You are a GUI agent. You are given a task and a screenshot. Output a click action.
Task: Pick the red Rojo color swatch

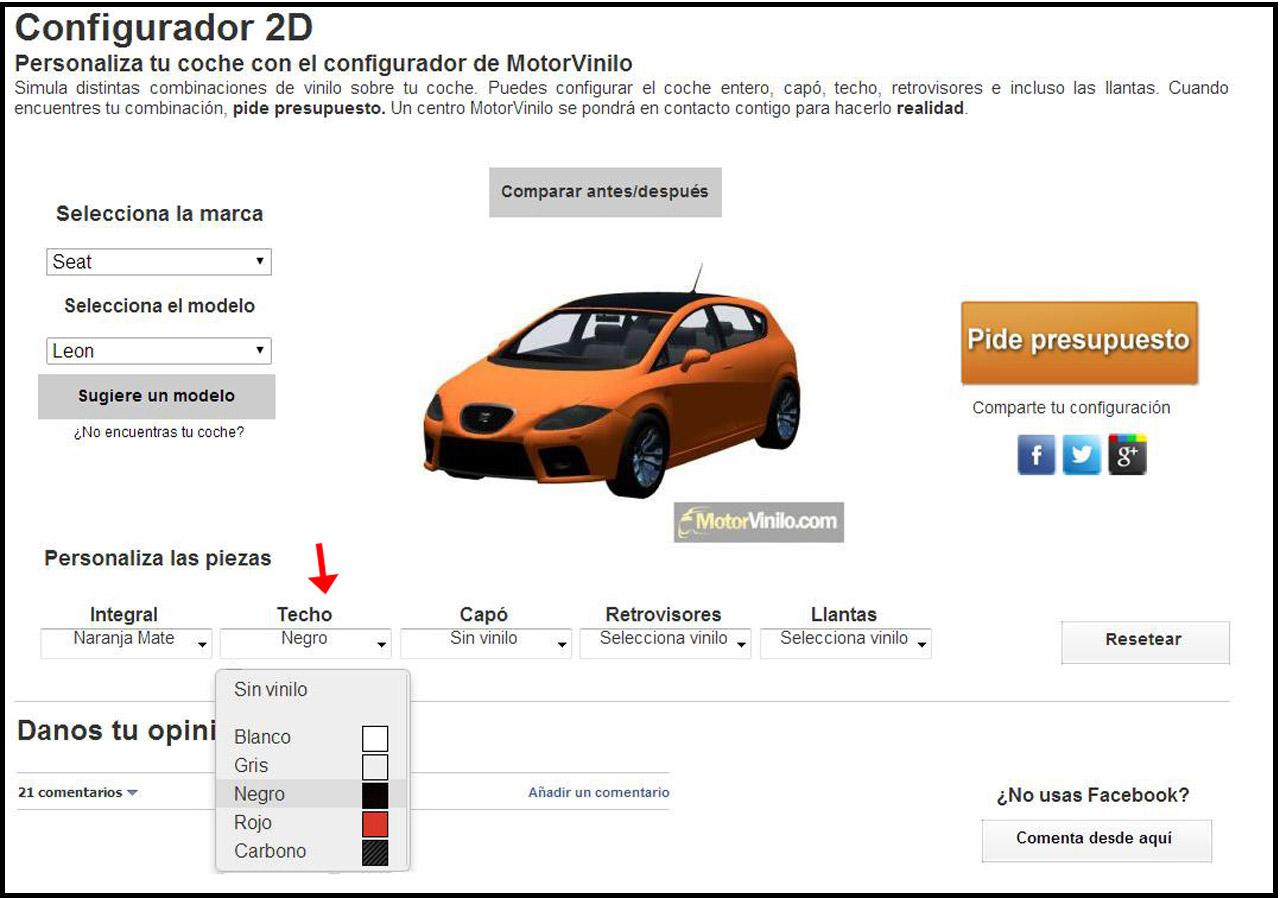point(375,824)
